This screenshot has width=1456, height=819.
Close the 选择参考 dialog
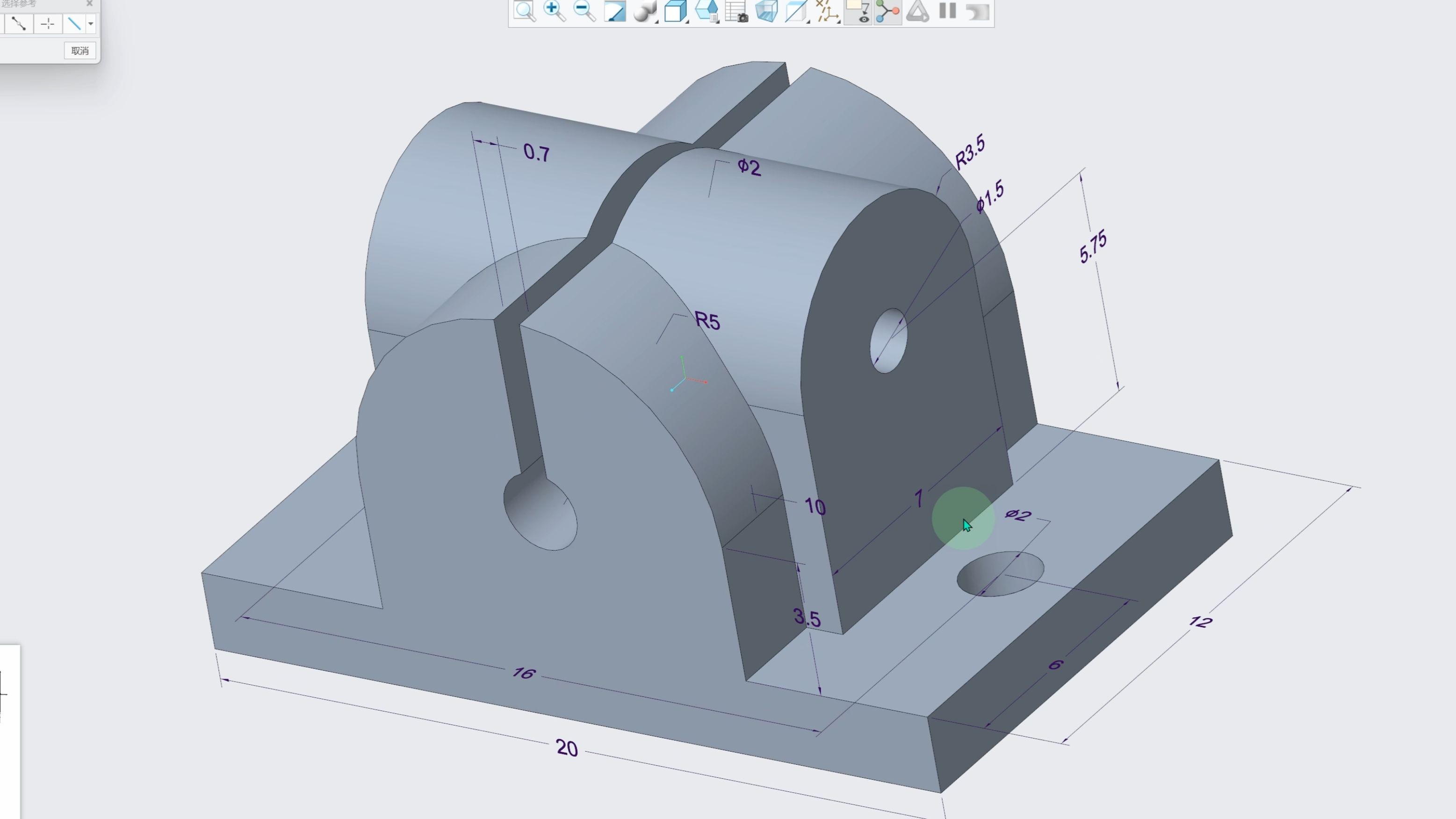(x=89, y=3)
